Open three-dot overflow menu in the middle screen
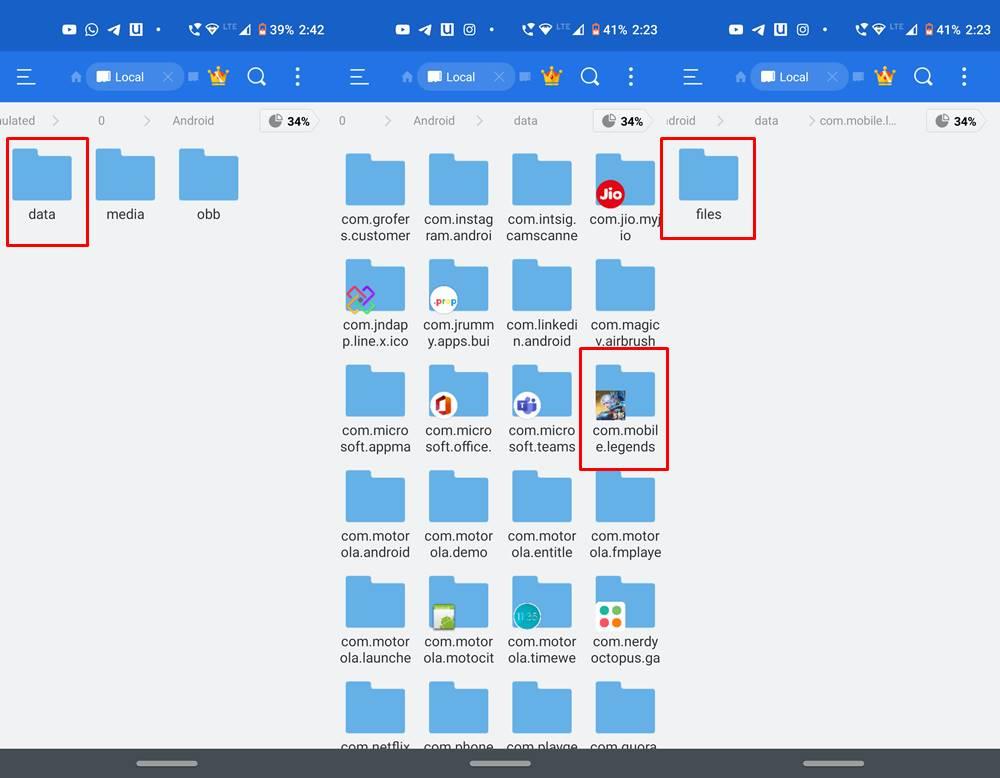 click(631, 77)
